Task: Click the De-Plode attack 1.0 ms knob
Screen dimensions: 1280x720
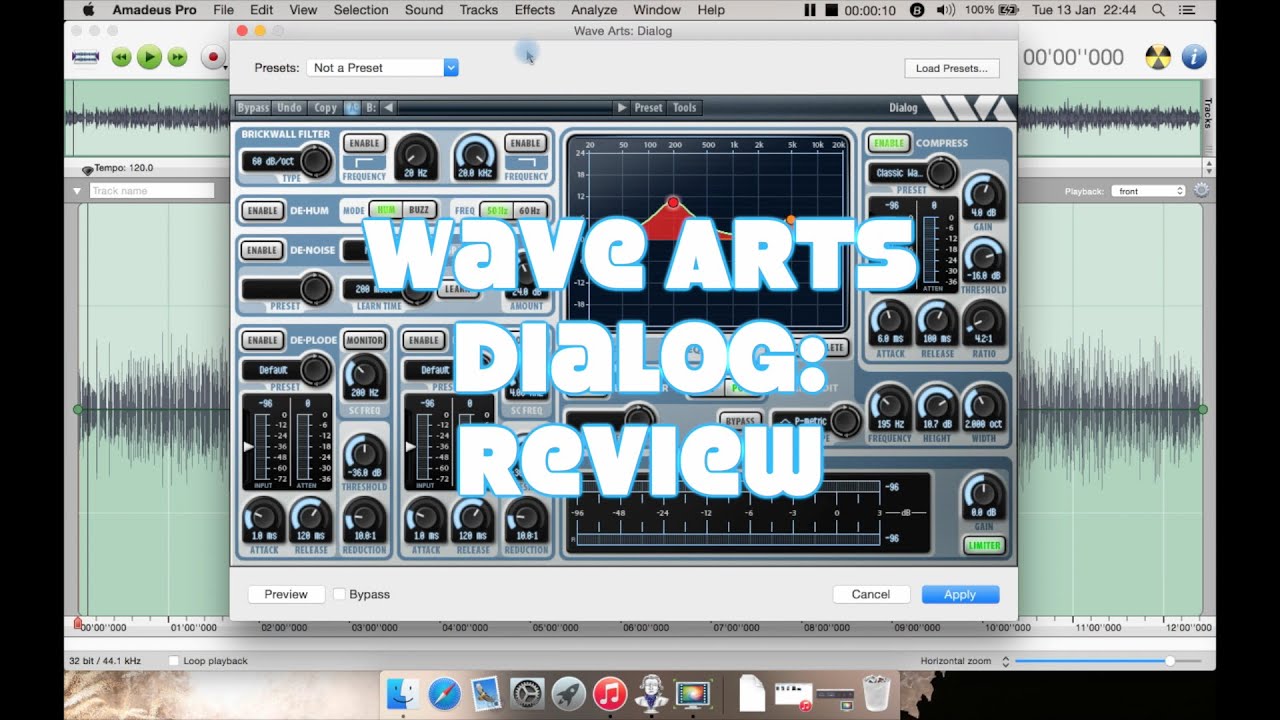Action: pos(264,520)
